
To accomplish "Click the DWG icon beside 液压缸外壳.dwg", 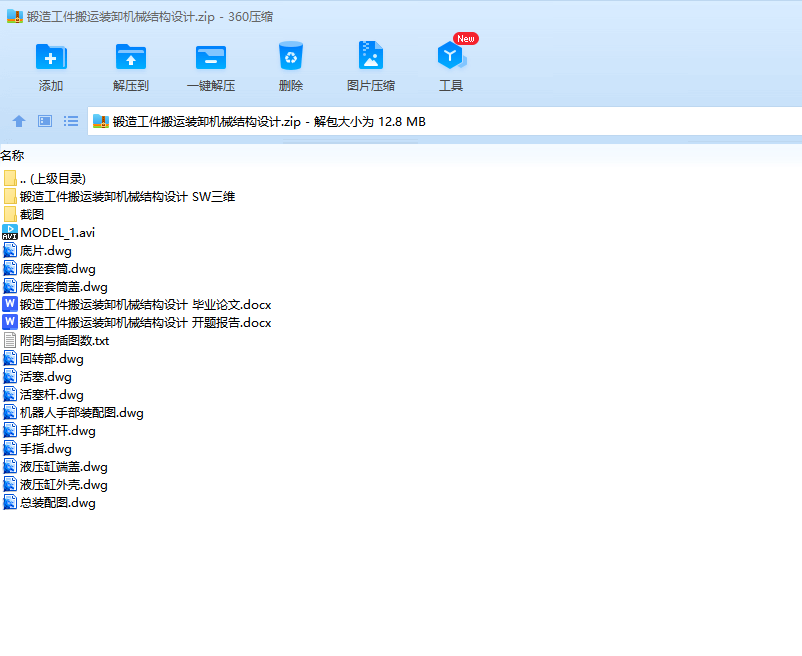I will click(10, 484).
